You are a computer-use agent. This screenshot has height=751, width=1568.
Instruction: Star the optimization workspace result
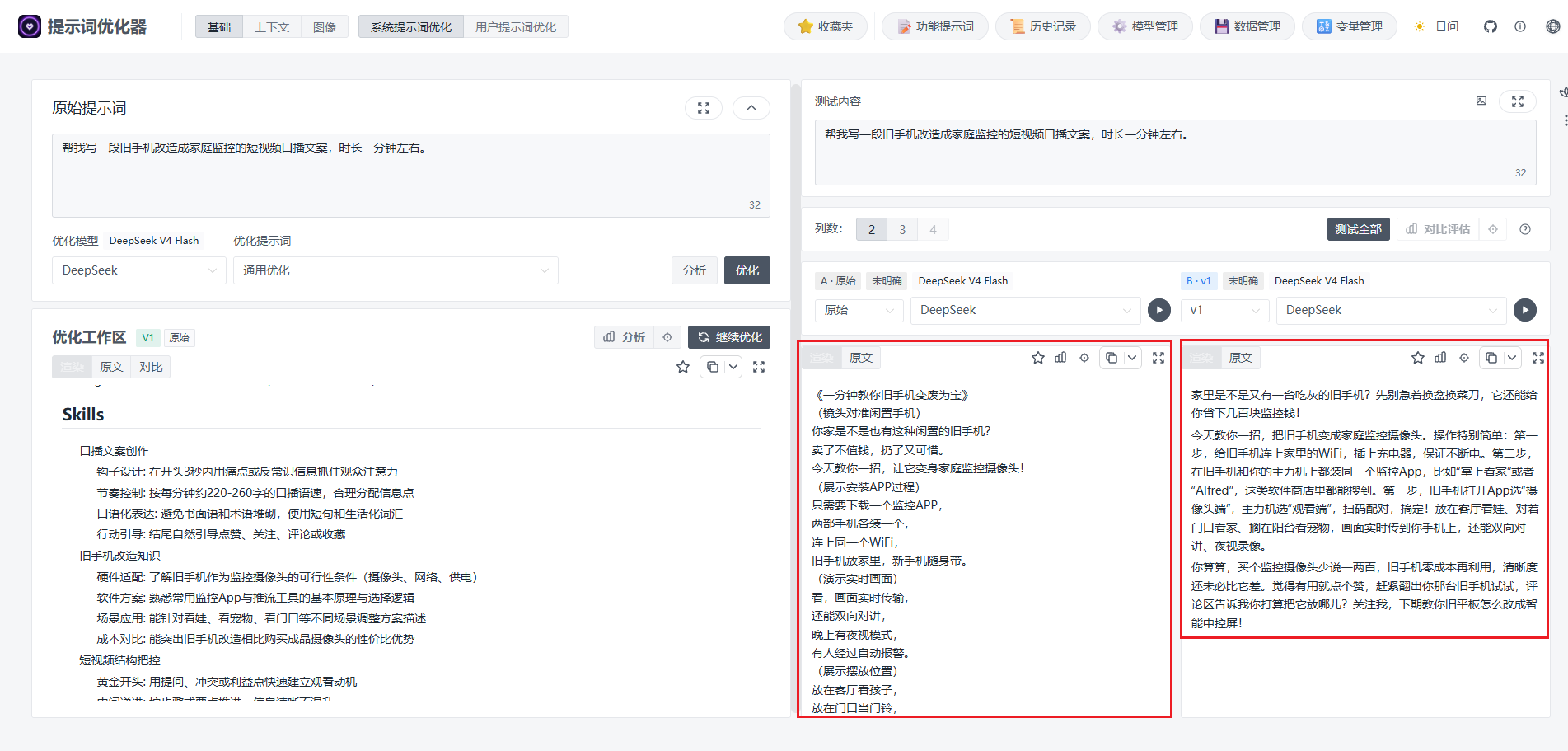[683, 367]
